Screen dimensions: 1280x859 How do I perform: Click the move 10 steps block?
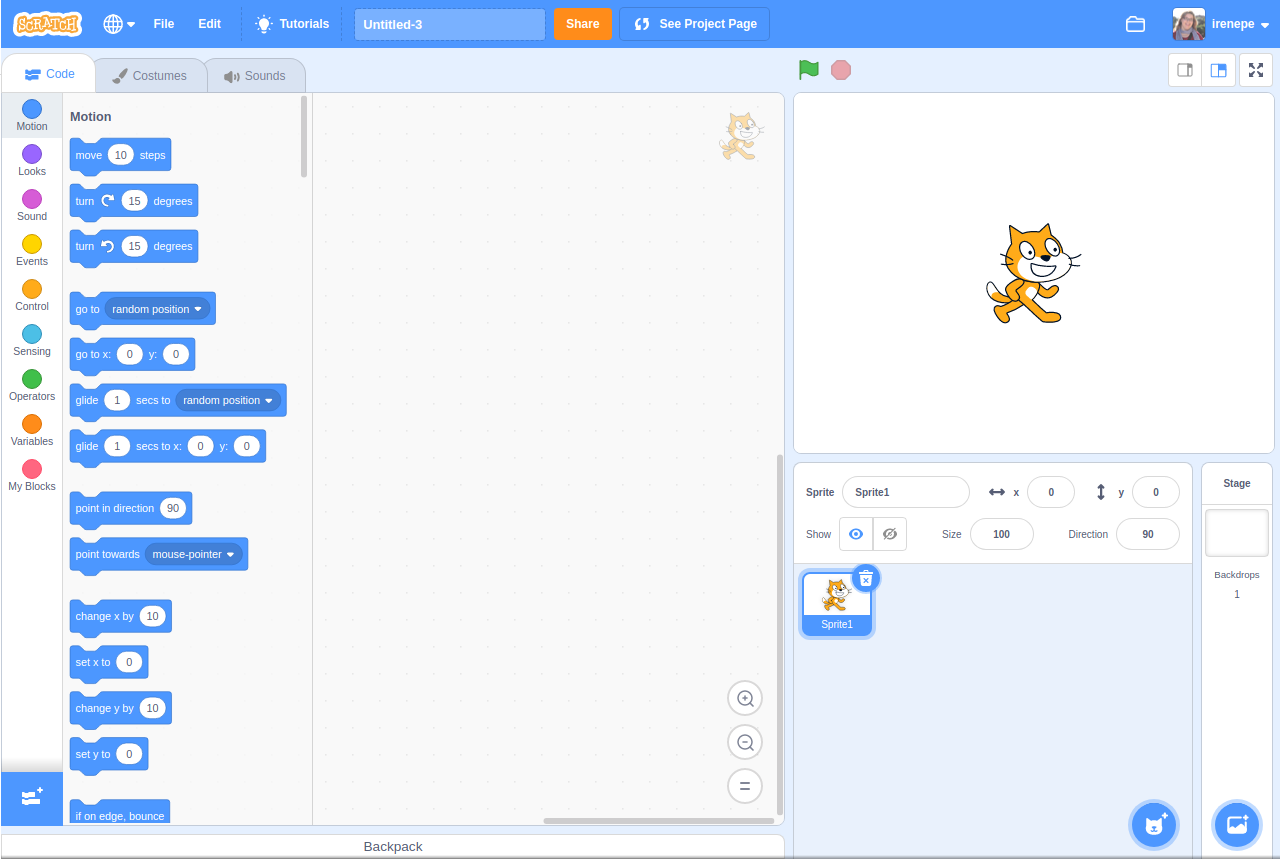120,155
